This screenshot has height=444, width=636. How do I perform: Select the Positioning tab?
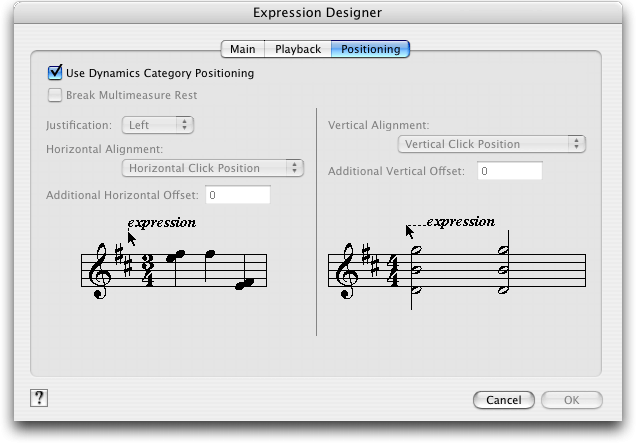pyautogui.click(x=370, y=49)
